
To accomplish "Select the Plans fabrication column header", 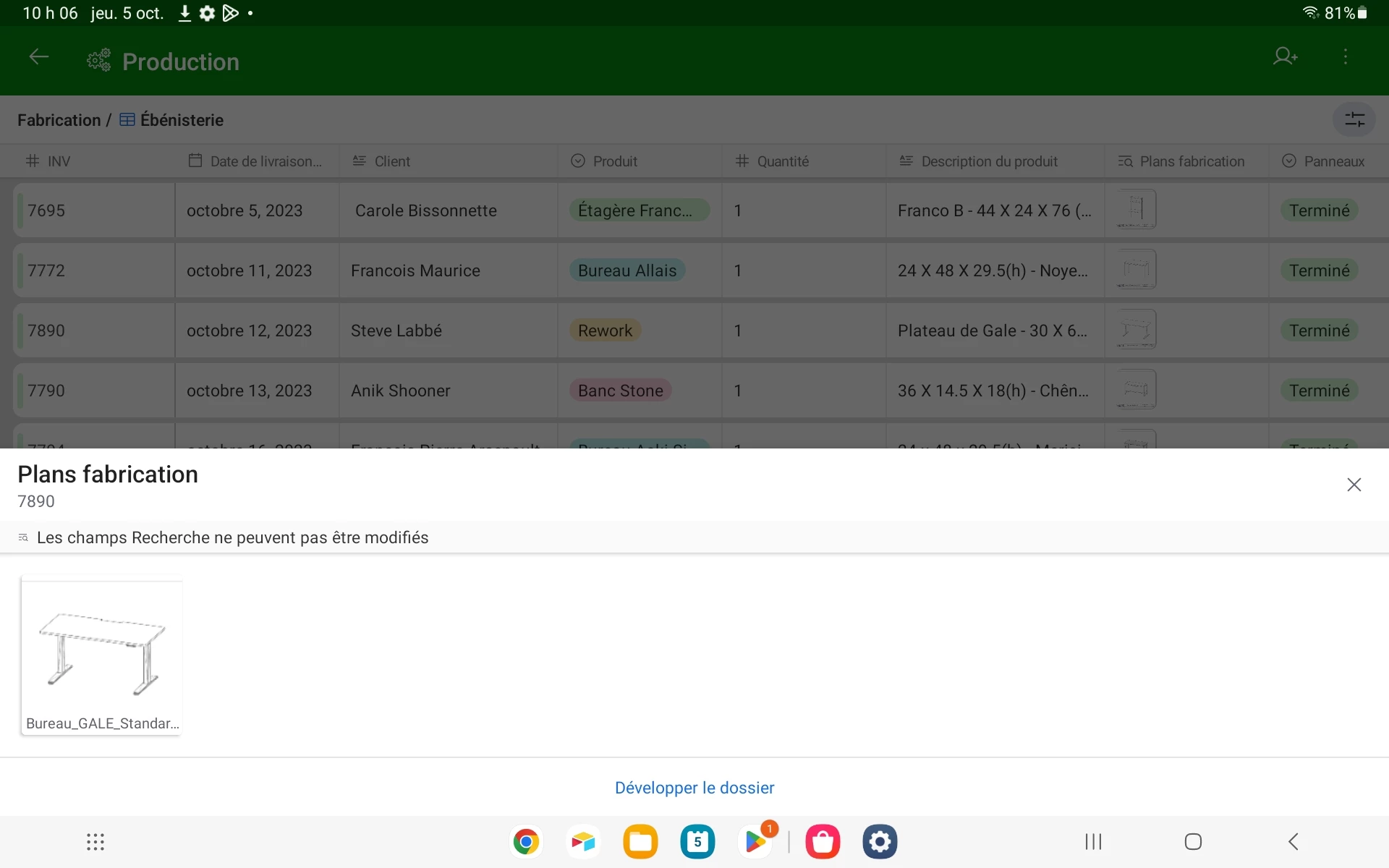I will coord(1192,161).
